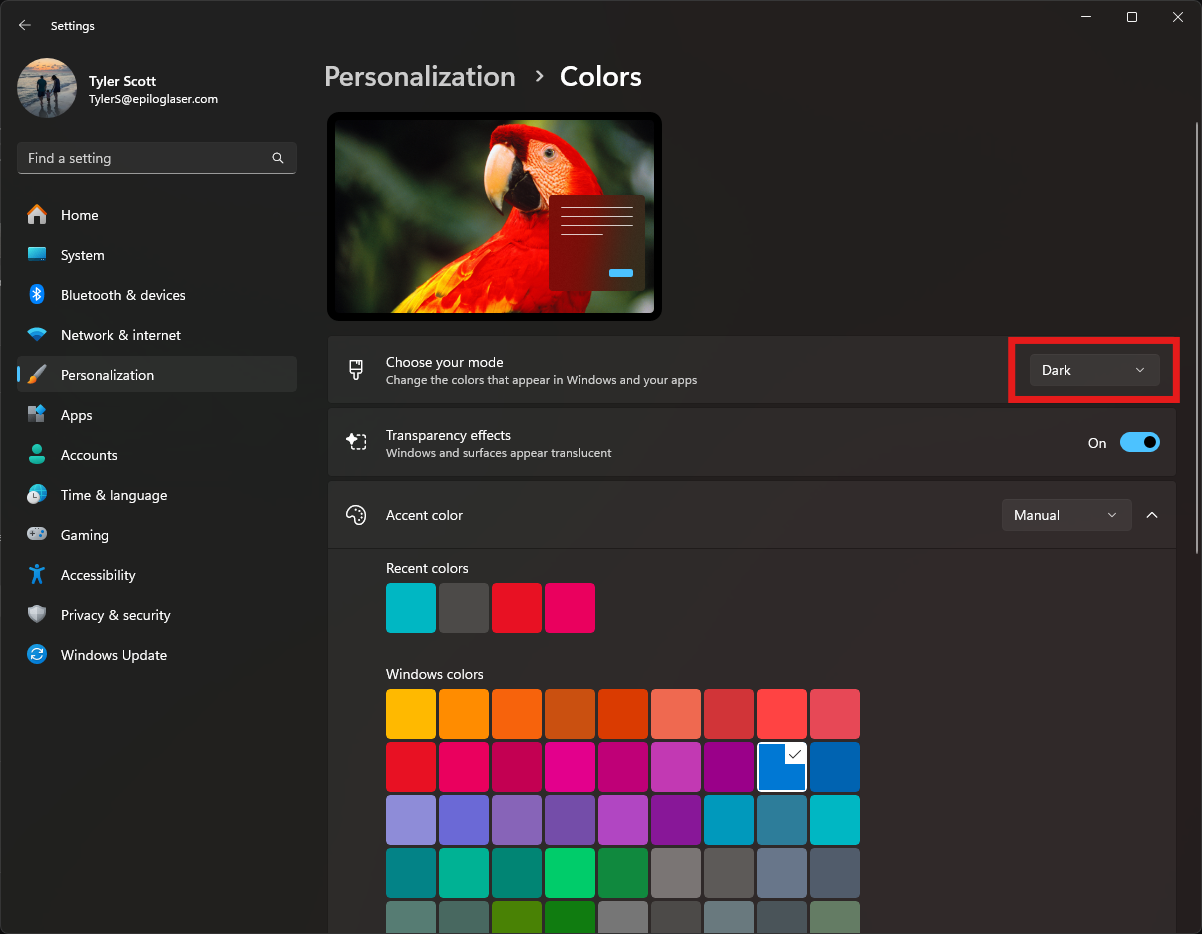Click the Personalization breadcrumb link

point(420,77)
